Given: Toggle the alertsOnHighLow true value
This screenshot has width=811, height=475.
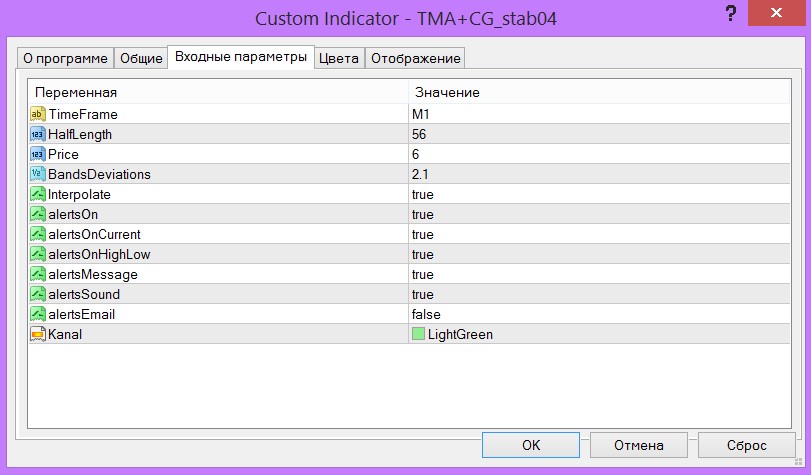Looking at the screenshot, I should pos(599,254).
